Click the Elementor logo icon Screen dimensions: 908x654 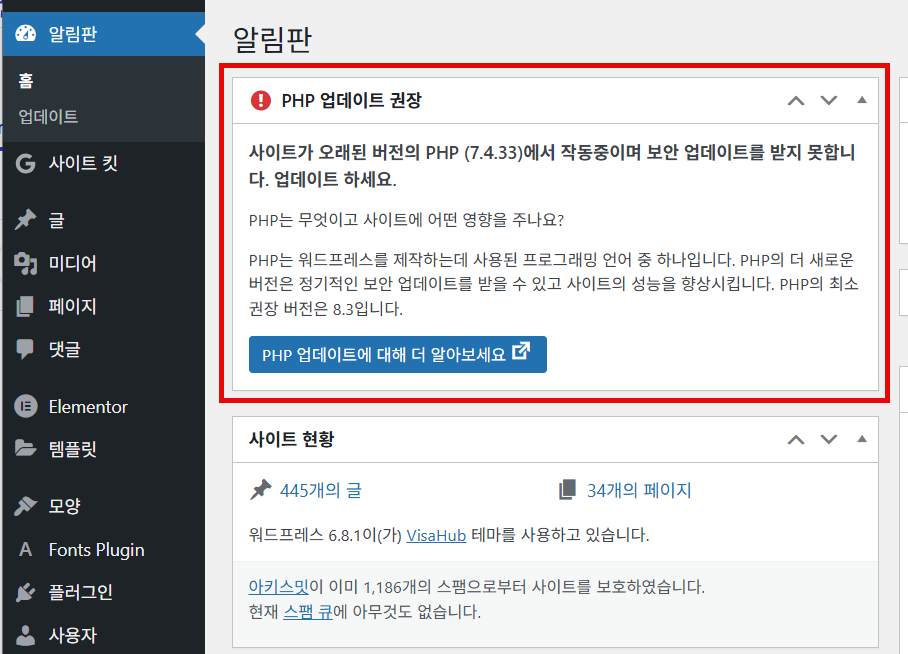coord(25,407)
